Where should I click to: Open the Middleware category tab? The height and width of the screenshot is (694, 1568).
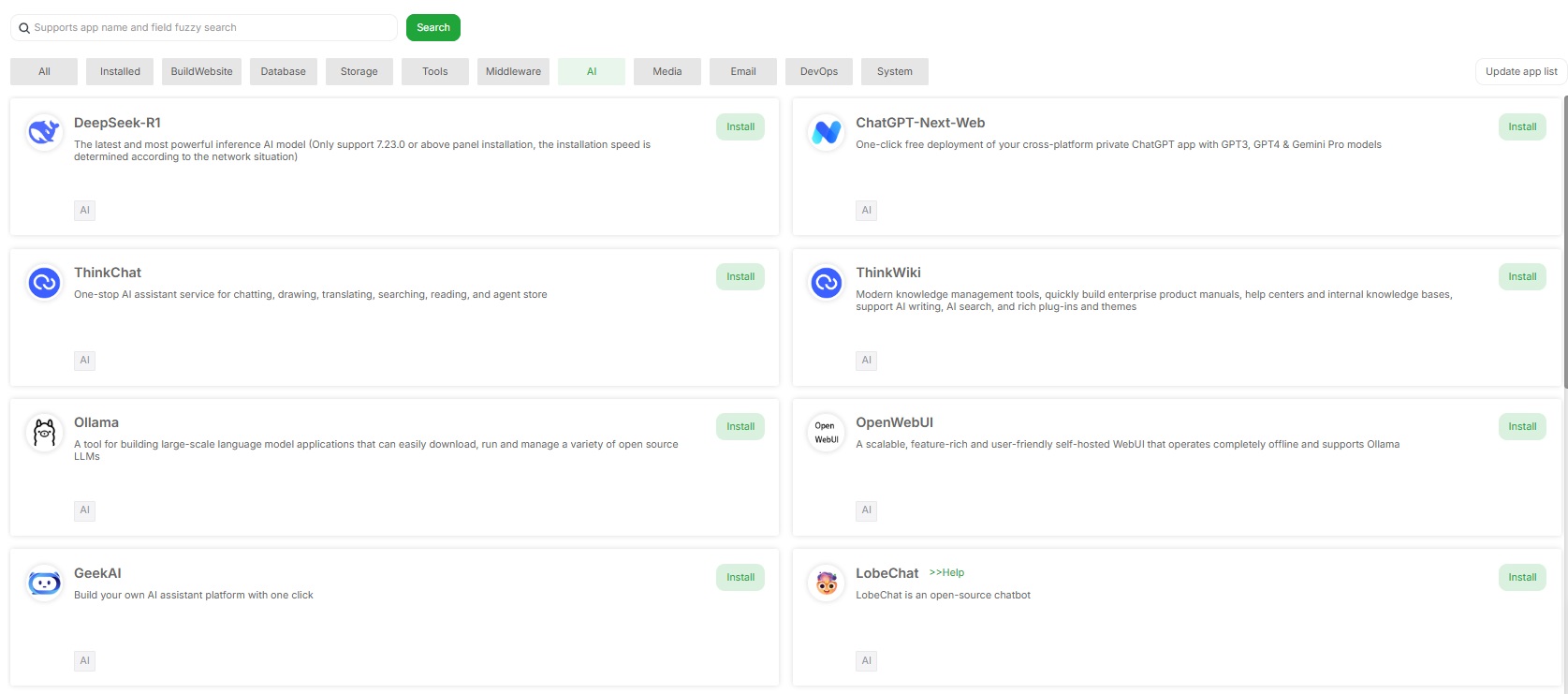[x=513, y=71]
